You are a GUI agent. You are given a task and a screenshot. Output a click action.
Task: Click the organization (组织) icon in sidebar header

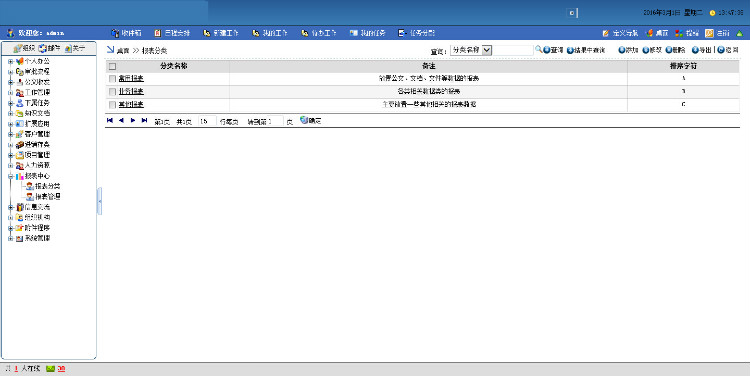point(18,48)
